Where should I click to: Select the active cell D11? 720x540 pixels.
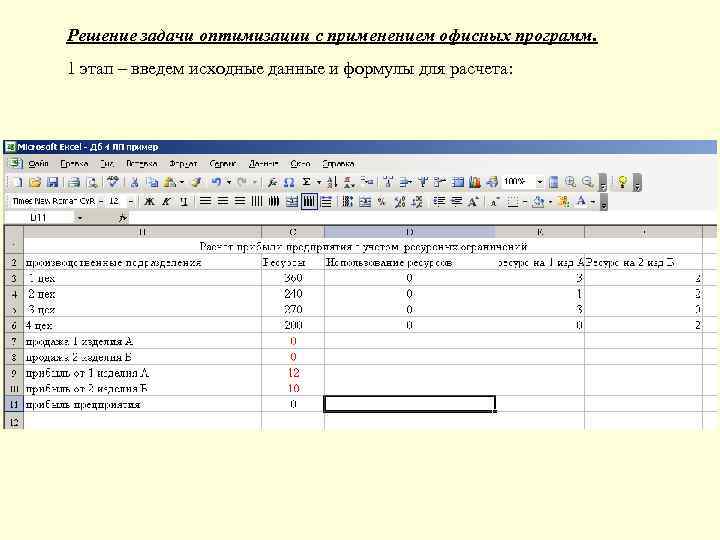[410, 404]
